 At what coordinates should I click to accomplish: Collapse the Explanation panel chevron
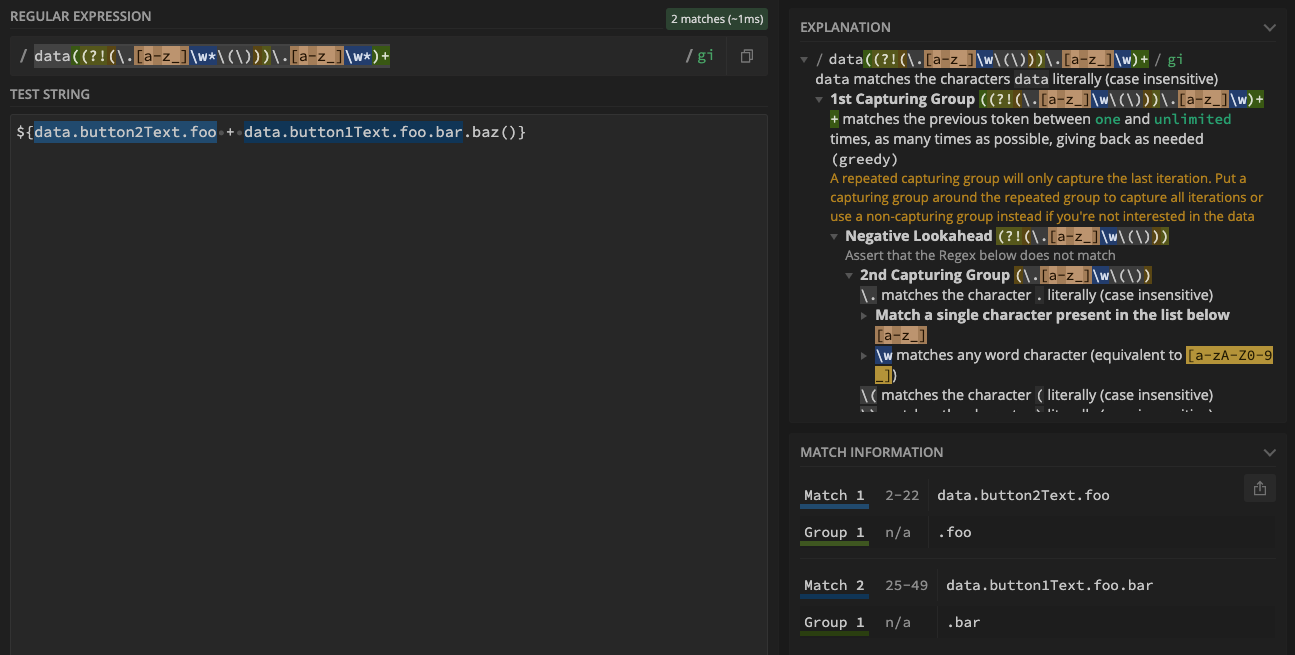coord(1269,27)
